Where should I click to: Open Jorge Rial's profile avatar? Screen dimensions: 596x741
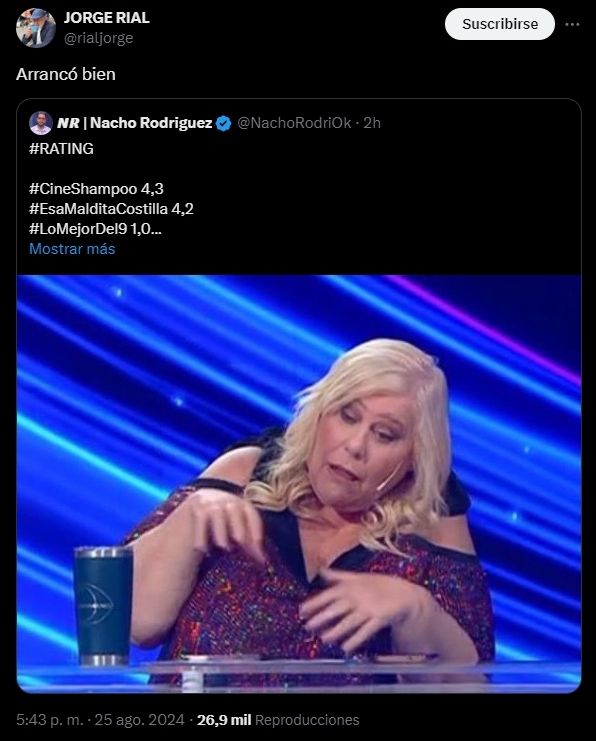point(36,28)
